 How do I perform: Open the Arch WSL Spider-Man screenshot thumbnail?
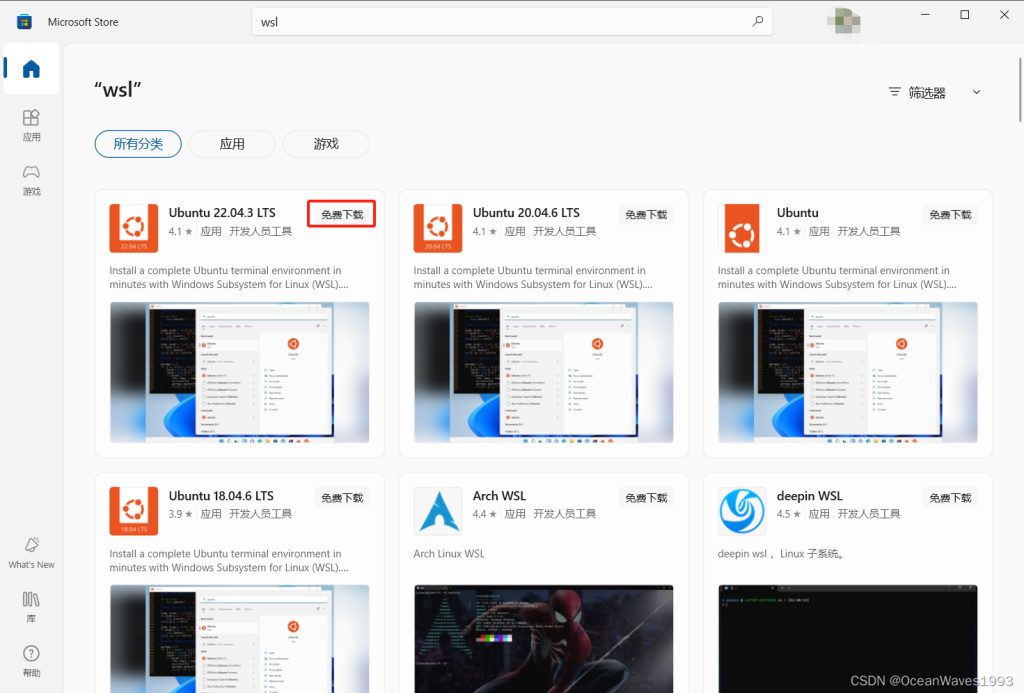click(543, 639)
